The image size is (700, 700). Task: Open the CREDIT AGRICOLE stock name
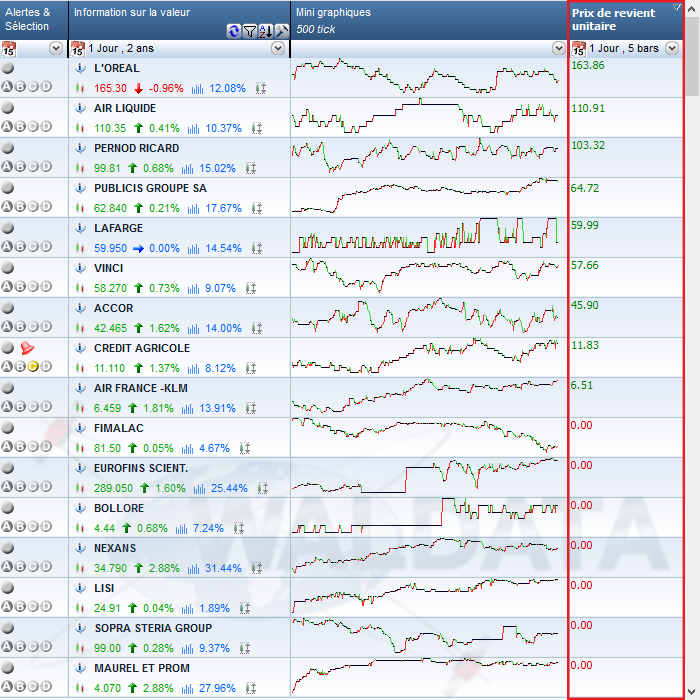tap(142, 348)
